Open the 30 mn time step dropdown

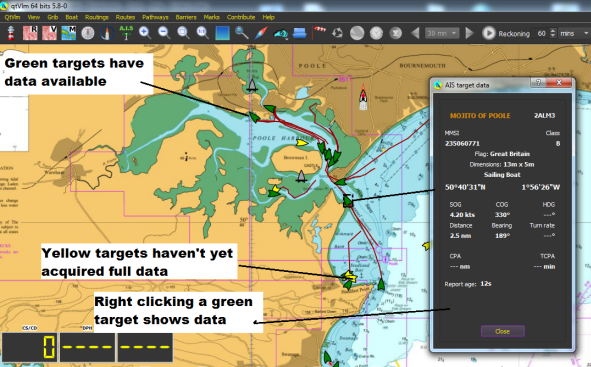[x=442, y=33]
